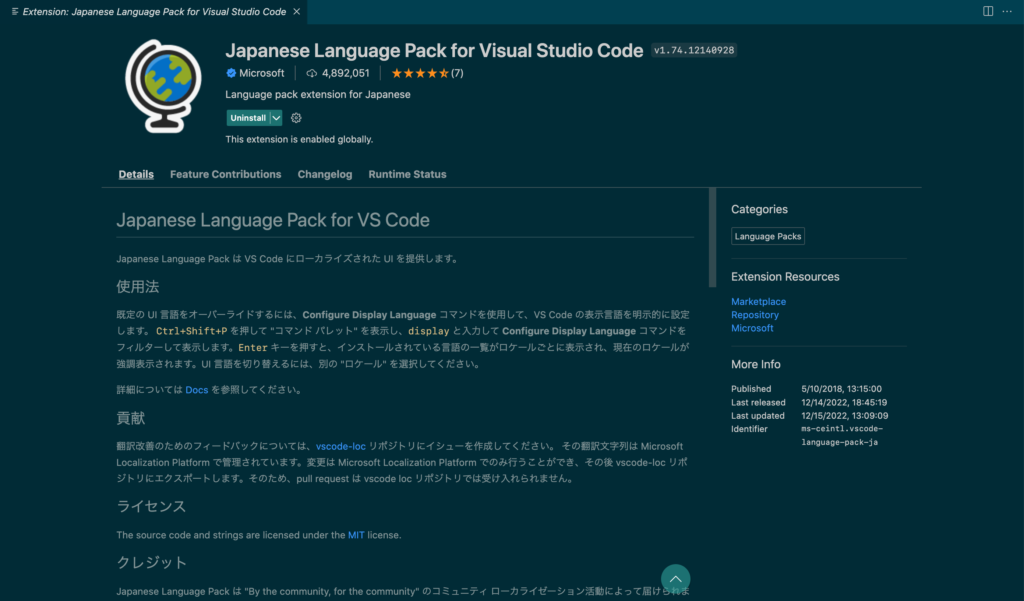The image size is (1024, 601).
Task: Click the description Language pack extension for Japanese
Action: pyautogui.click(x=318, y=95)
